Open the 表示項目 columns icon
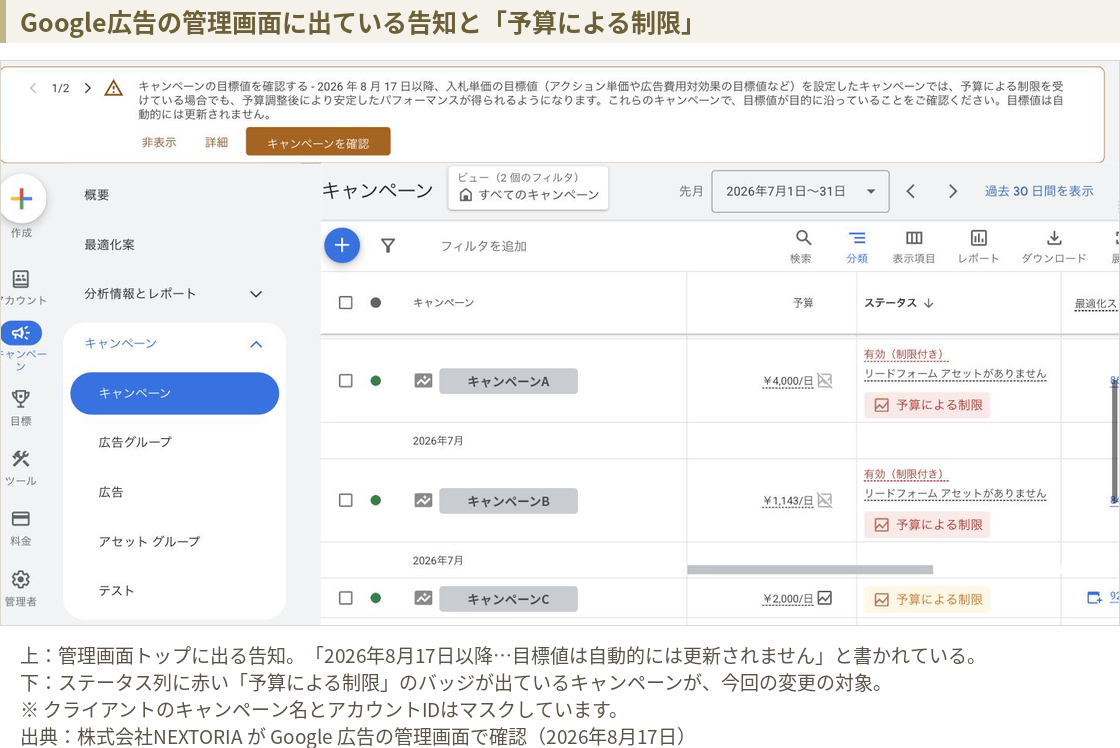The width and height of the screenshot is (1120, 748). (914, 238)
